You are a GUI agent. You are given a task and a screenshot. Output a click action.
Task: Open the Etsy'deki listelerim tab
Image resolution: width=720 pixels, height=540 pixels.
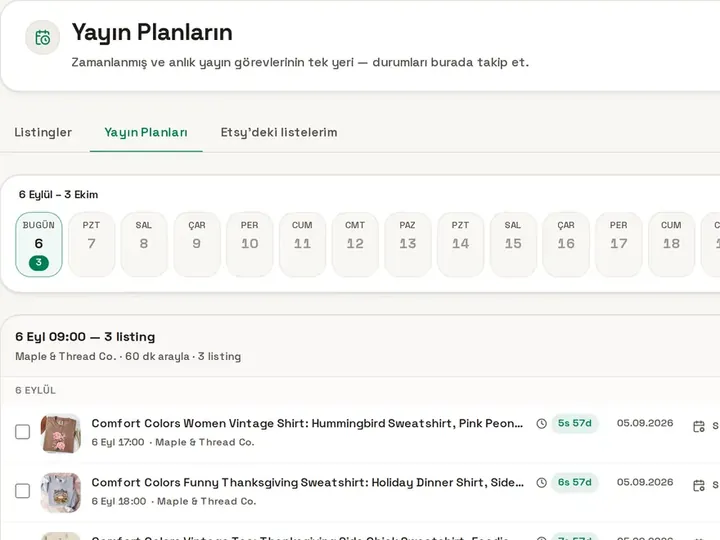(279, 132)
